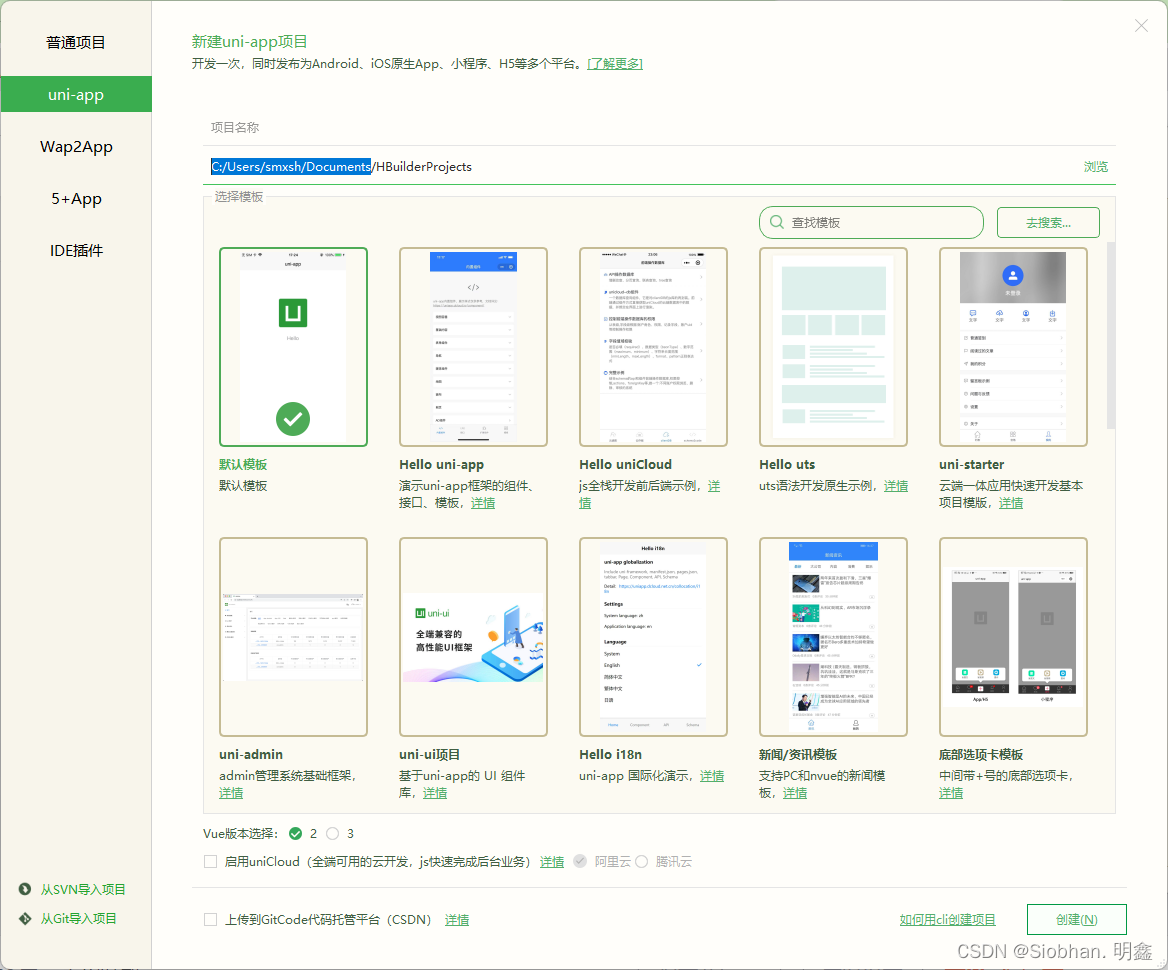1168x970 pixels.
Task: Select the 底部选项卡模板 template thumbnail
Action: pos(1013,637)
